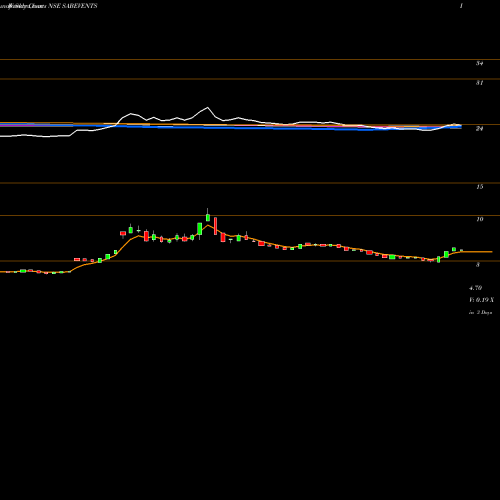Click the V: 0.19 X volume text

[481, 300]
